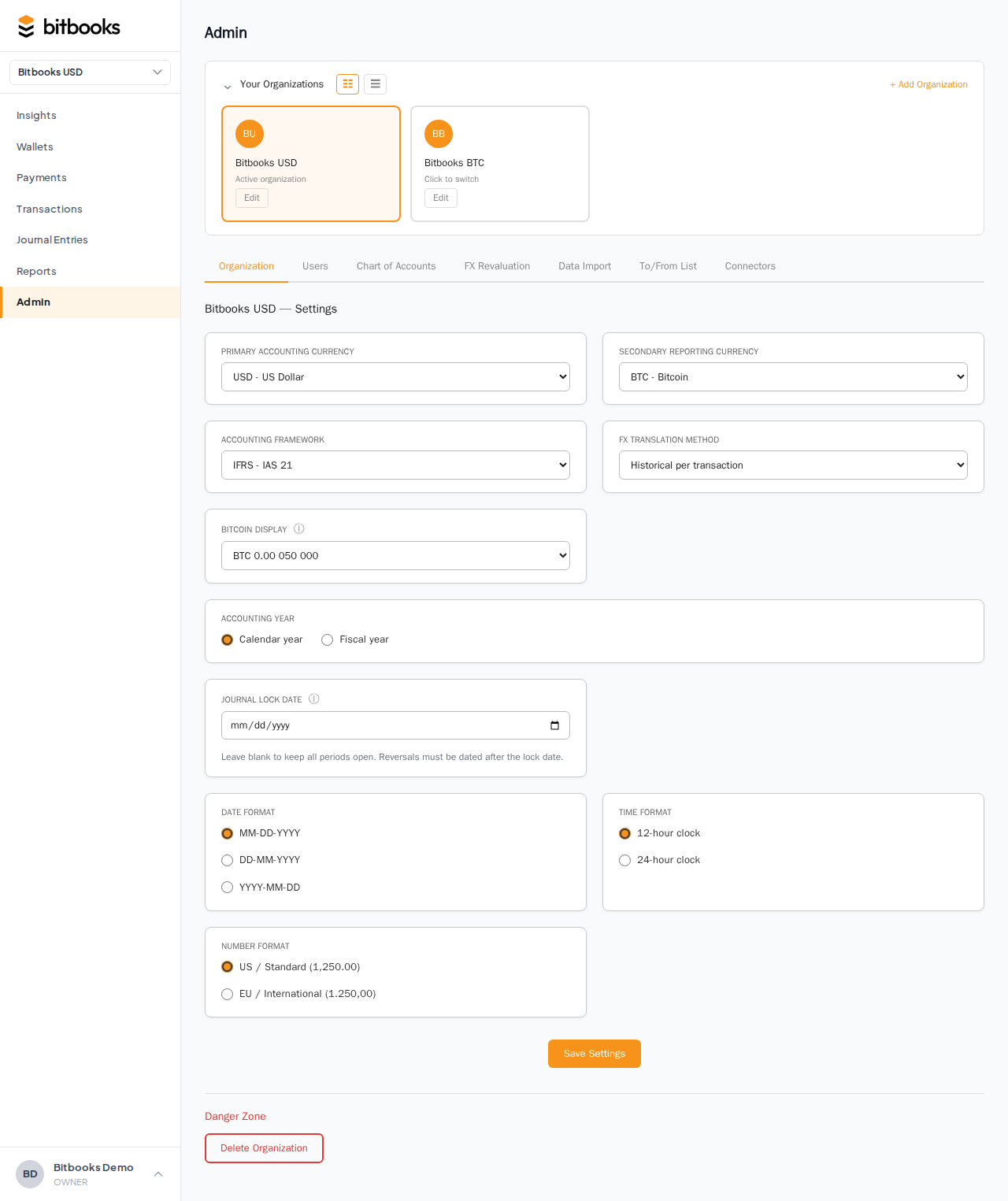Click the bitbooks logo icon
The width and height of the screenshot is (1008, 1201).
(x=26, y=27)
